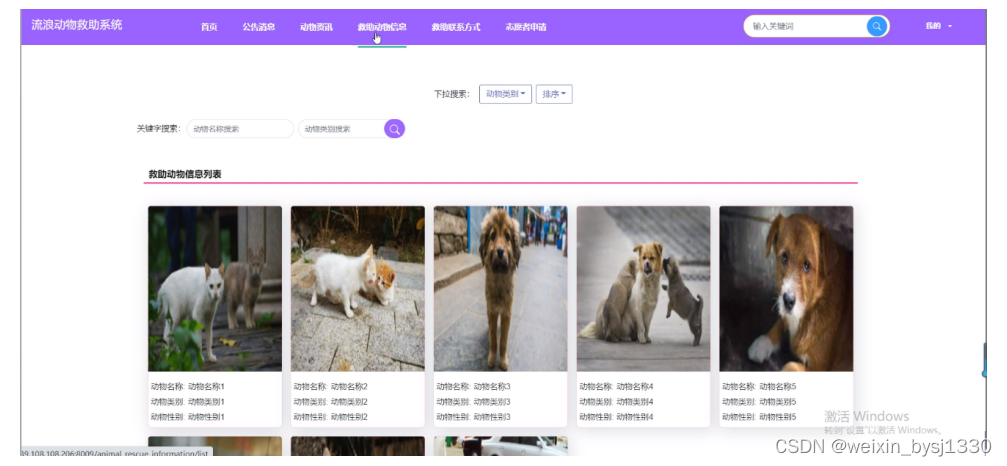Viewport: 1007px width, 466px height.
Task: Open 救助联系方式 nav item
Action: [456, 27]
